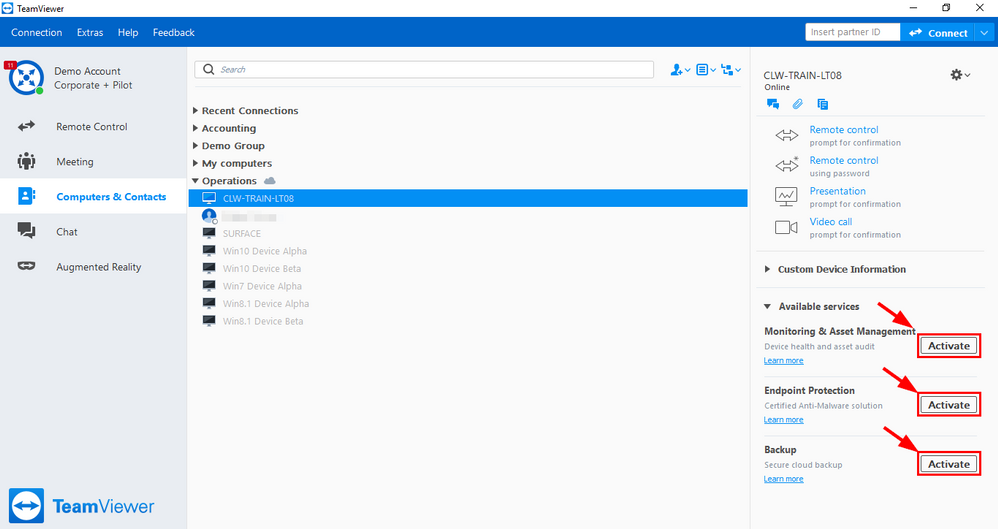998x529 pixels.
Task: Click the Augmented Reality goggles icon
Action: click(x=26, y=266)
